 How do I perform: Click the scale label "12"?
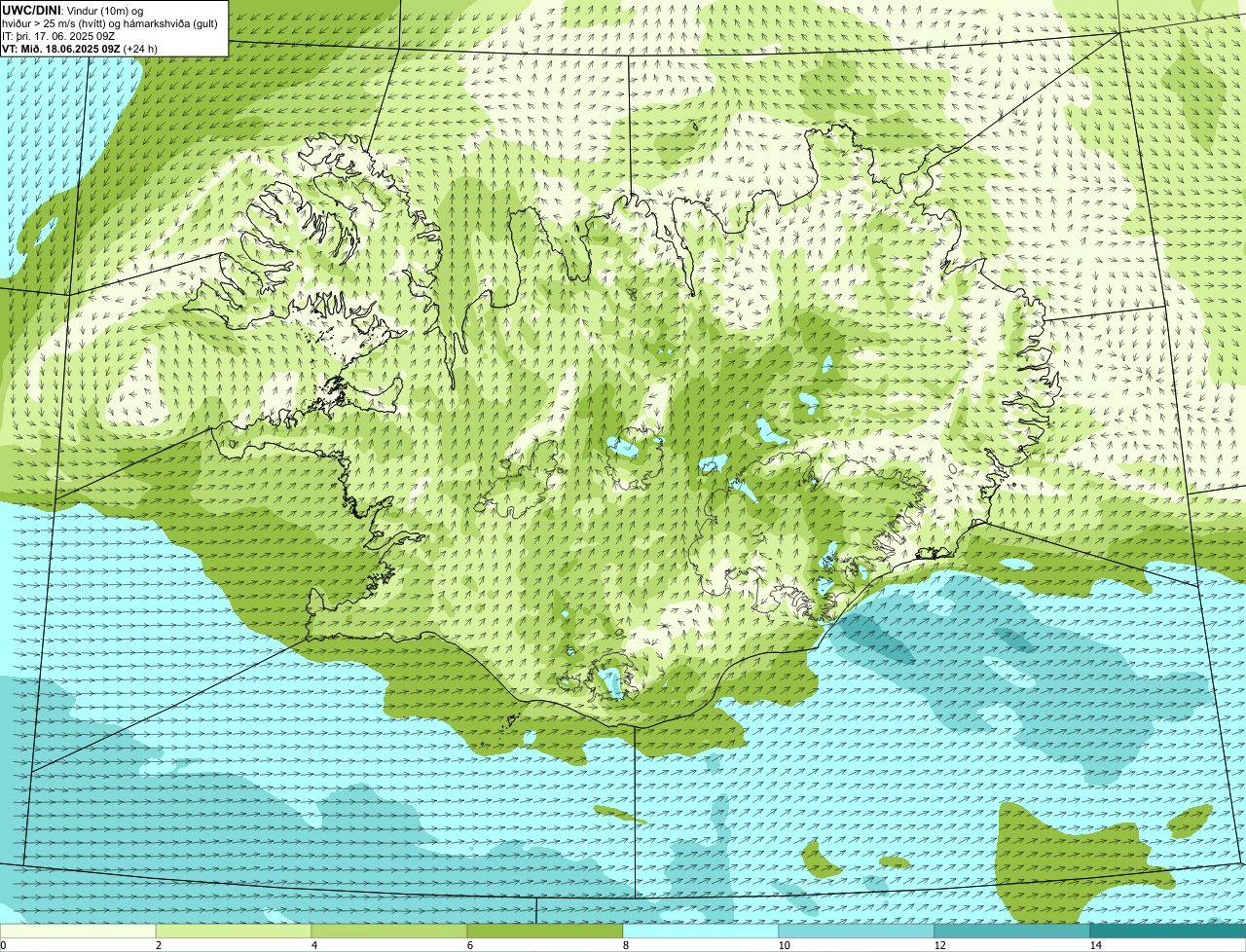939,945
